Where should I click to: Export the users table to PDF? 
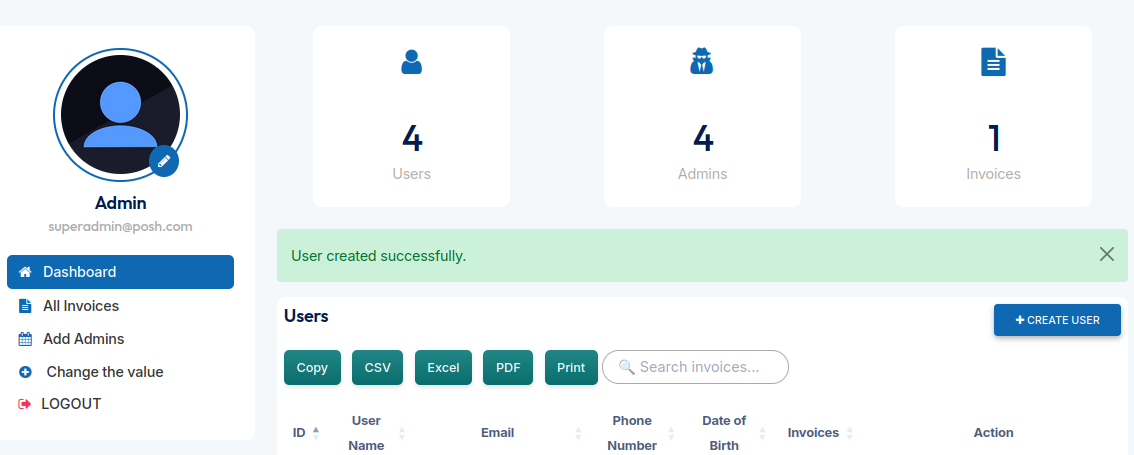coord(508,367)
